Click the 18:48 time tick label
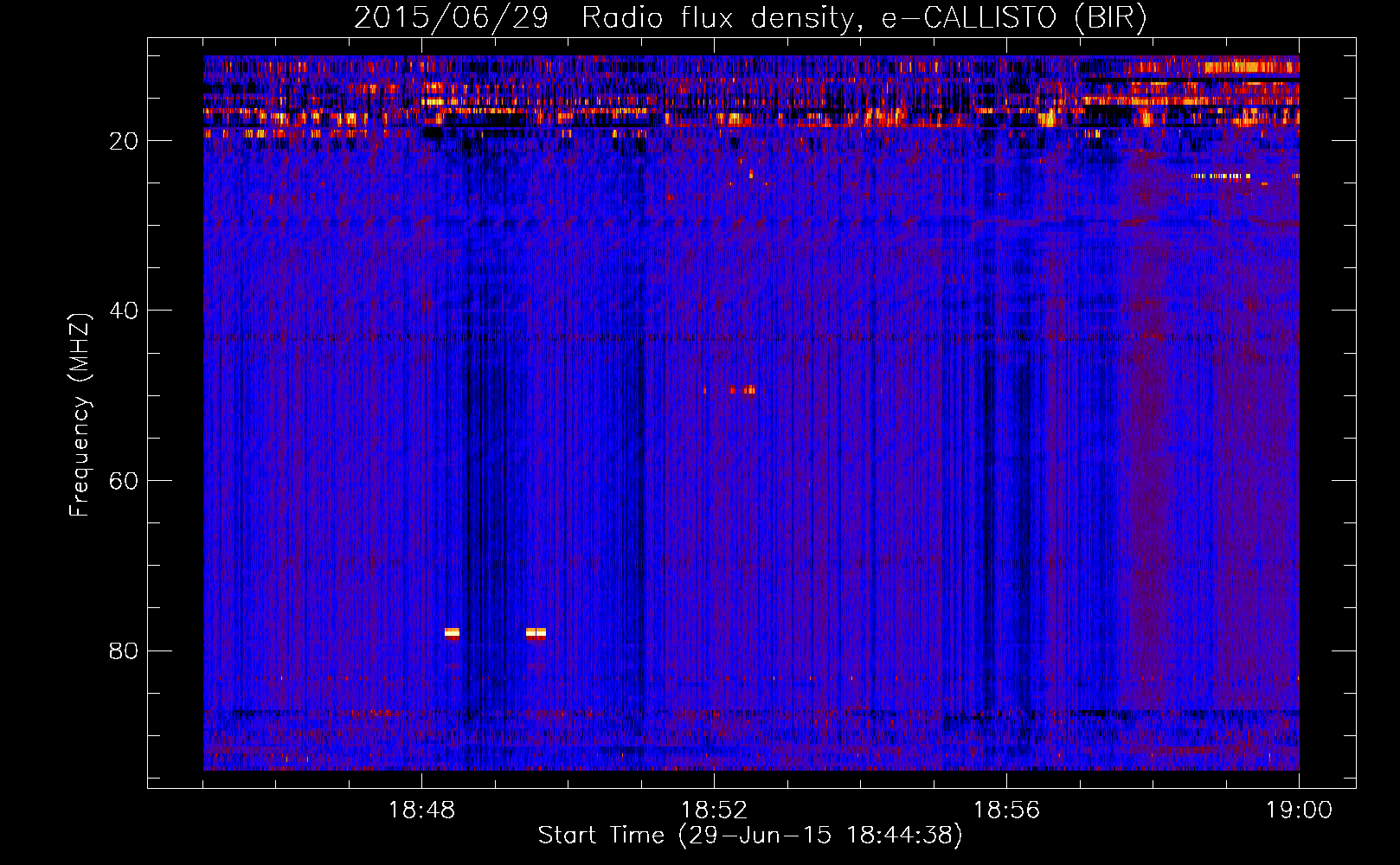The image size is (1400, 865). click(421, 811)
